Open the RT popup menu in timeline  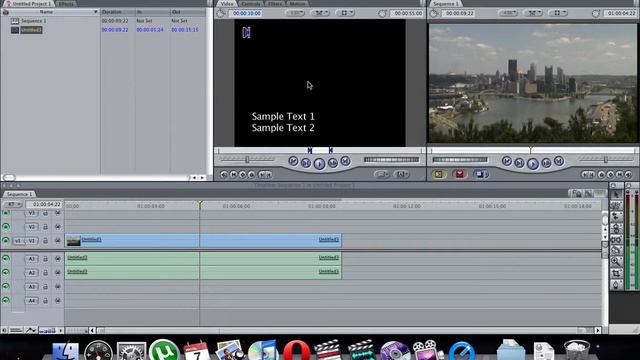click(13, 204)
